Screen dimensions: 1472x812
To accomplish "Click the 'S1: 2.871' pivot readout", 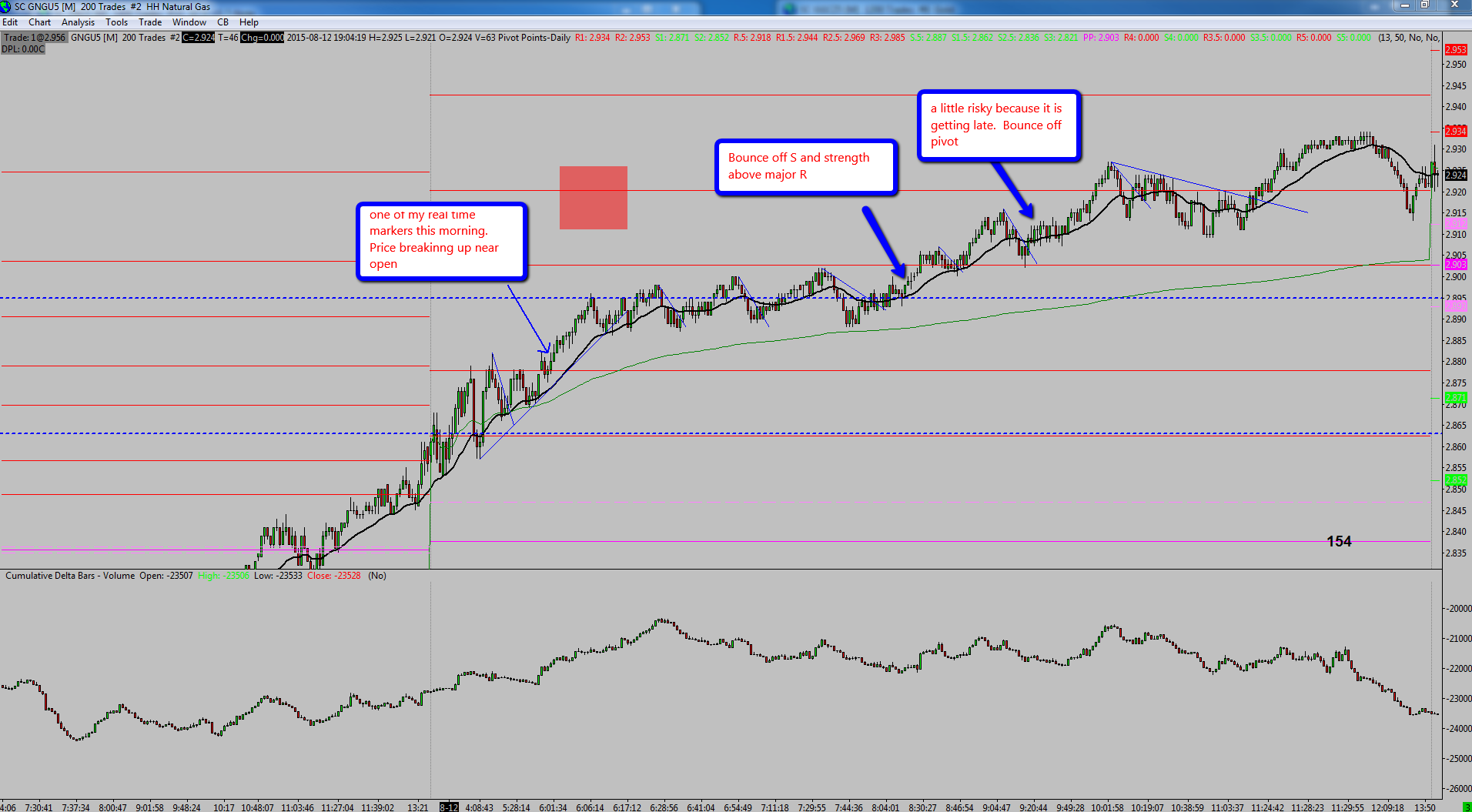I will click(x=673, y=38).
